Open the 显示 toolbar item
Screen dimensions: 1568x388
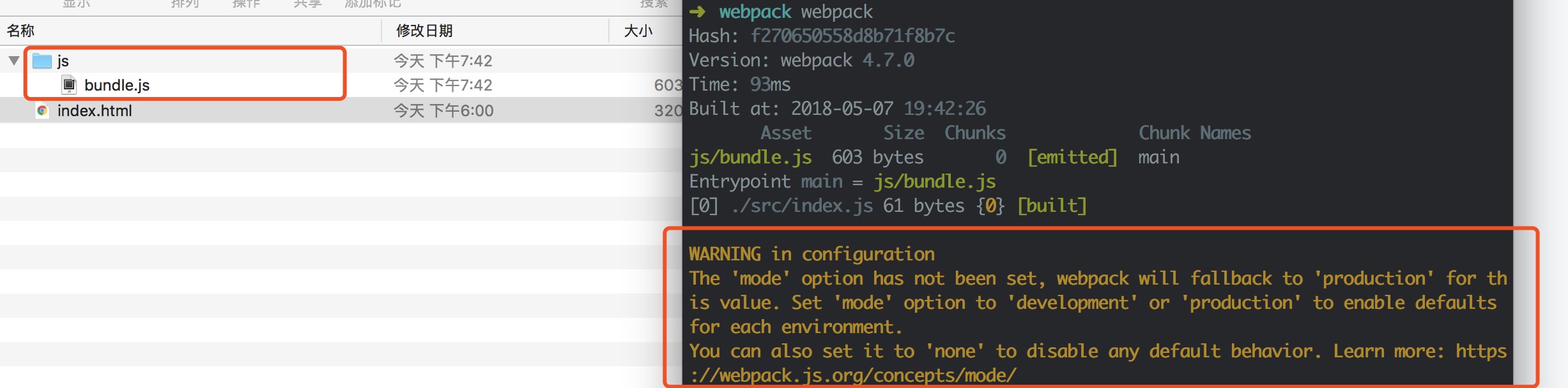click(77, 4)
